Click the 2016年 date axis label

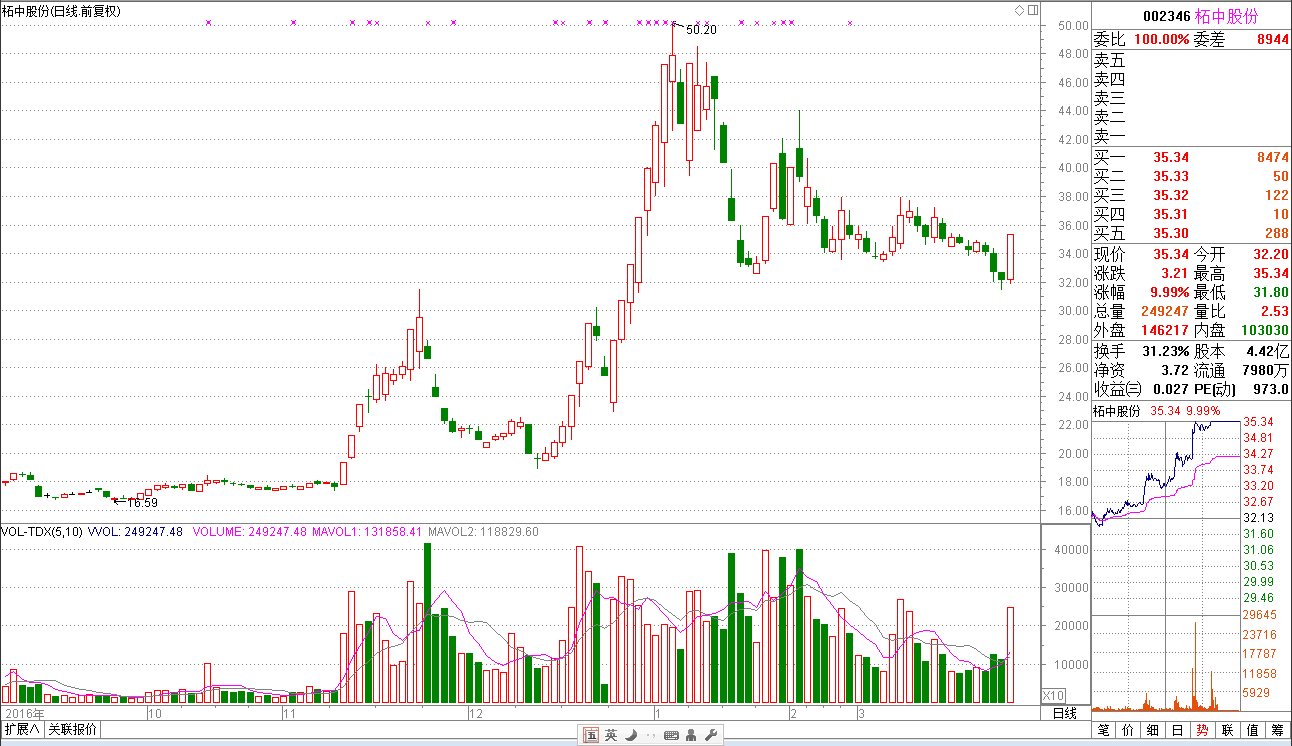click(27, 714)
